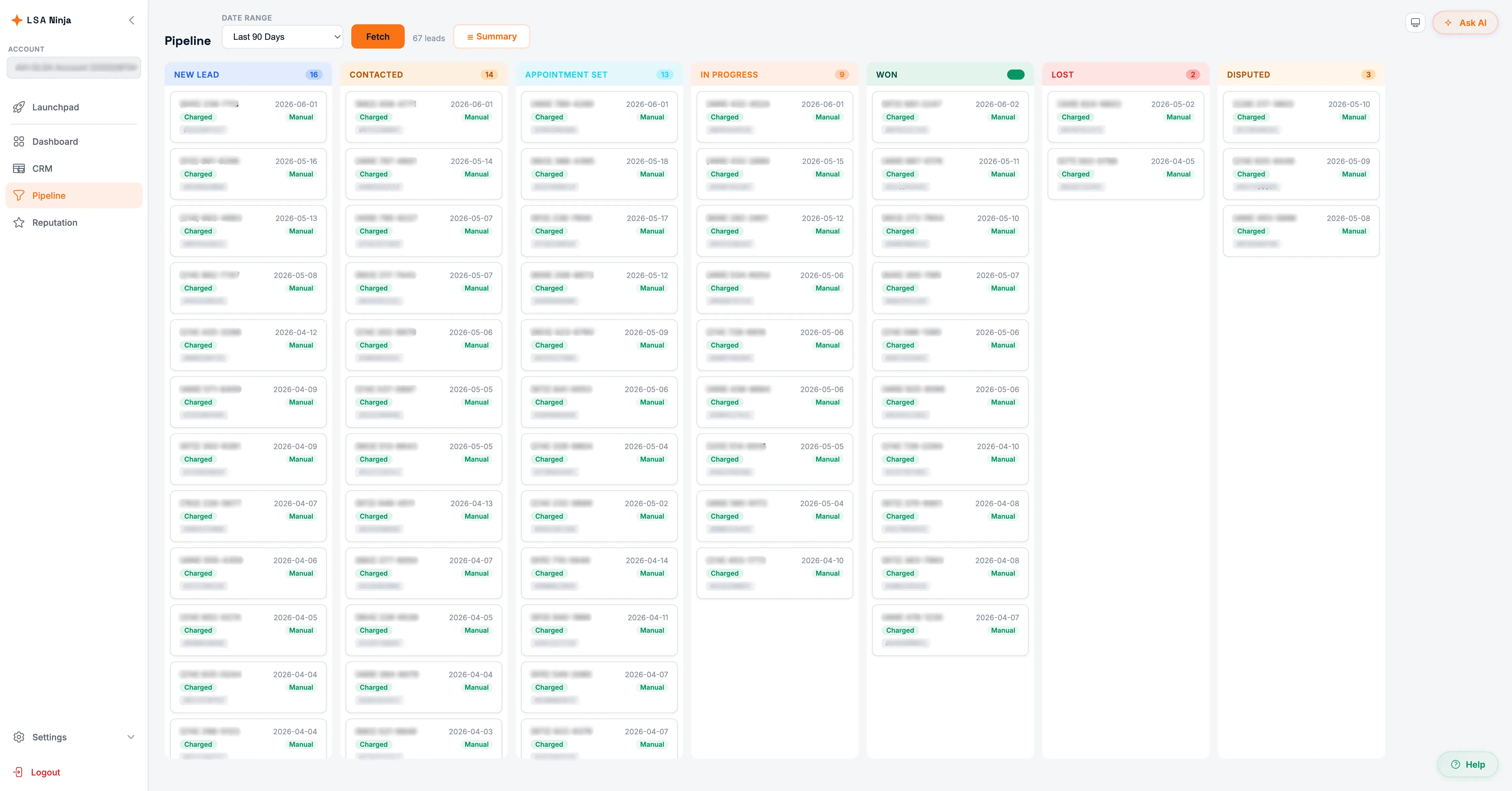Click the Ask AI button

pyautogui.click(x=1465, y=23)
